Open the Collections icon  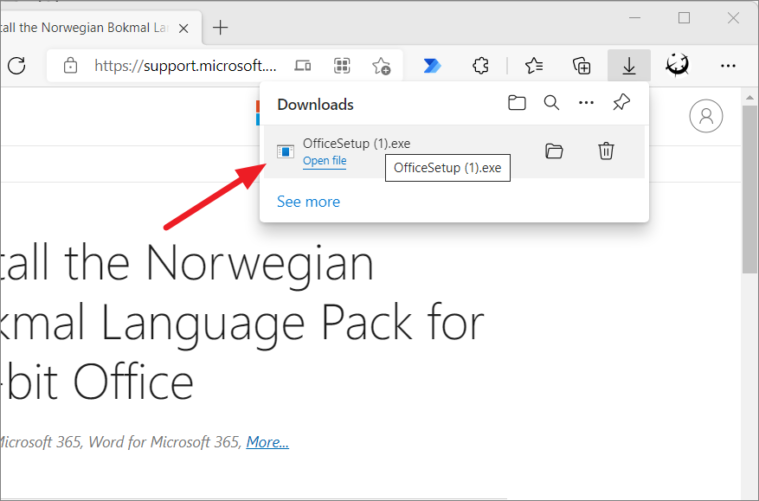tap(581, 65)
